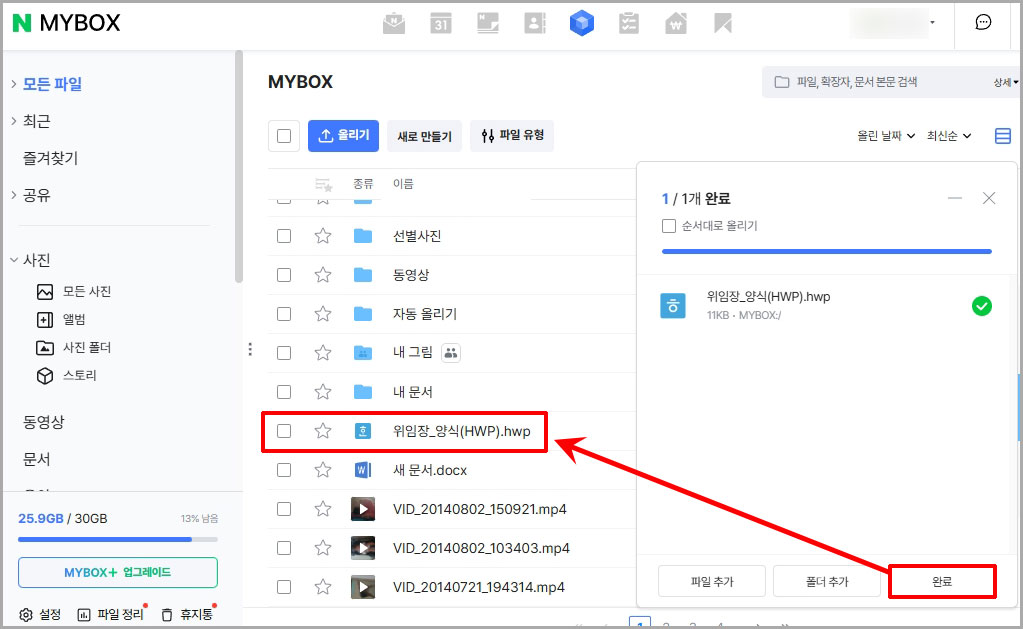
Task: Open the 파일 유형 filter menu
Action: pyautogui.click(x=512, y=135)
